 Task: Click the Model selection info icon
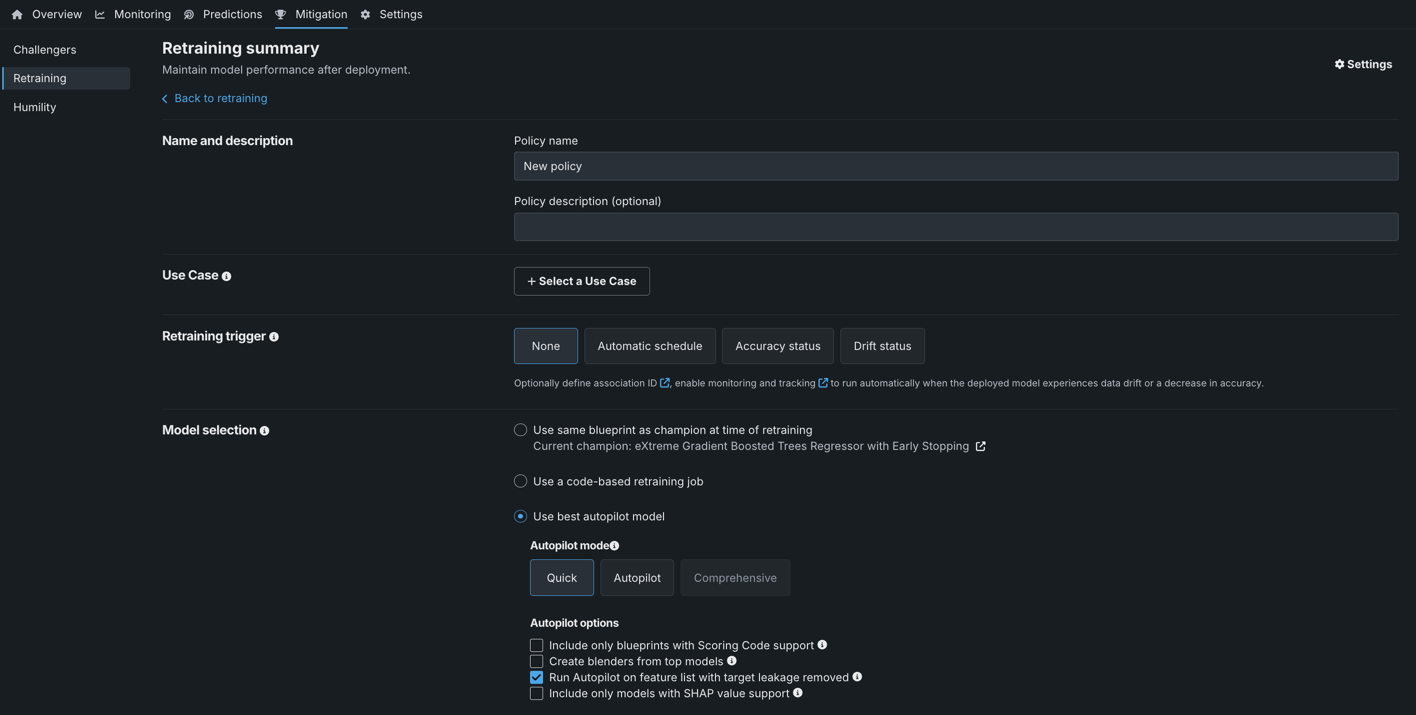265,431
